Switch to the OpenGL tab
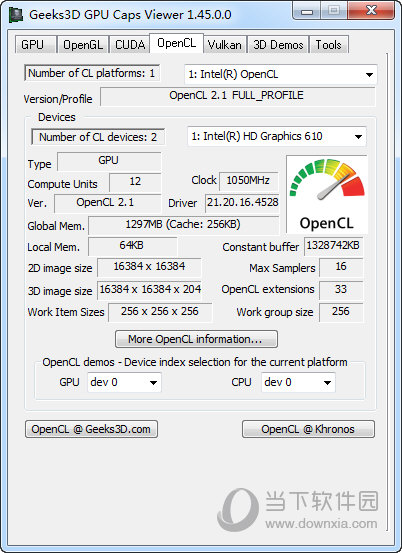 pos(83,45)
